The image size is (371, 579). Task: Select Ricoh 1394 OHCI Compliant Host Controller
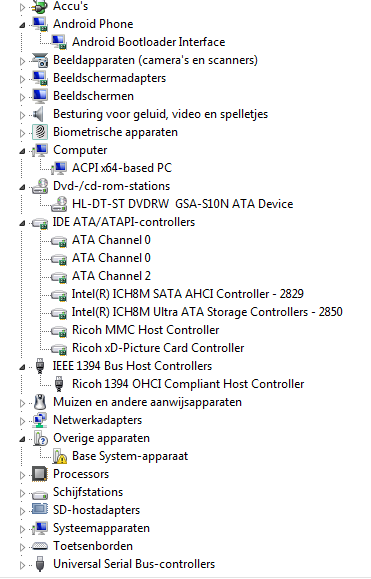point(188,384)
